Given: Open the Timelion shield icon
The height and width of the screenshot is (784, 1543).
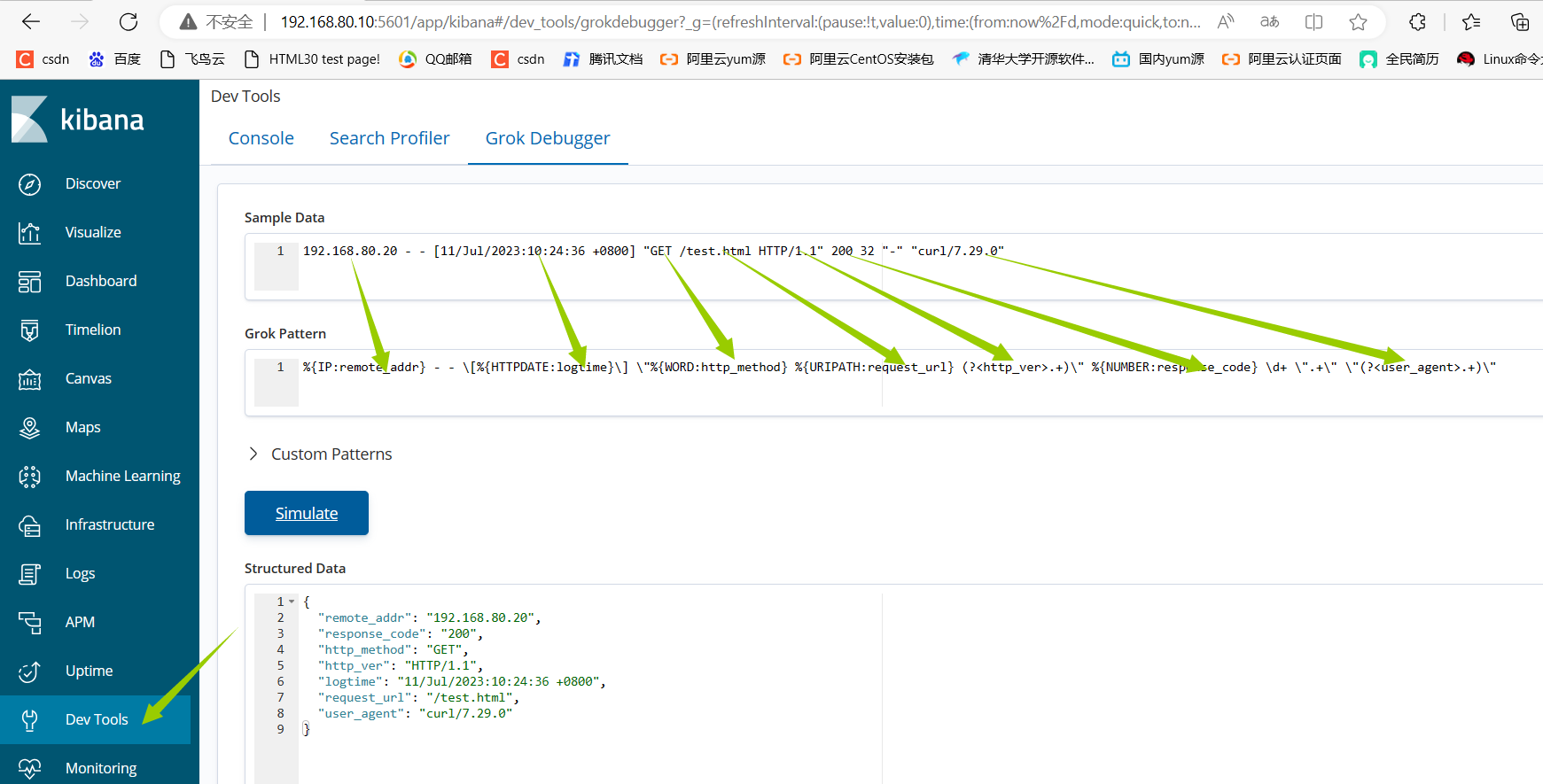Looking at the screenshot, I should (29, 330).
